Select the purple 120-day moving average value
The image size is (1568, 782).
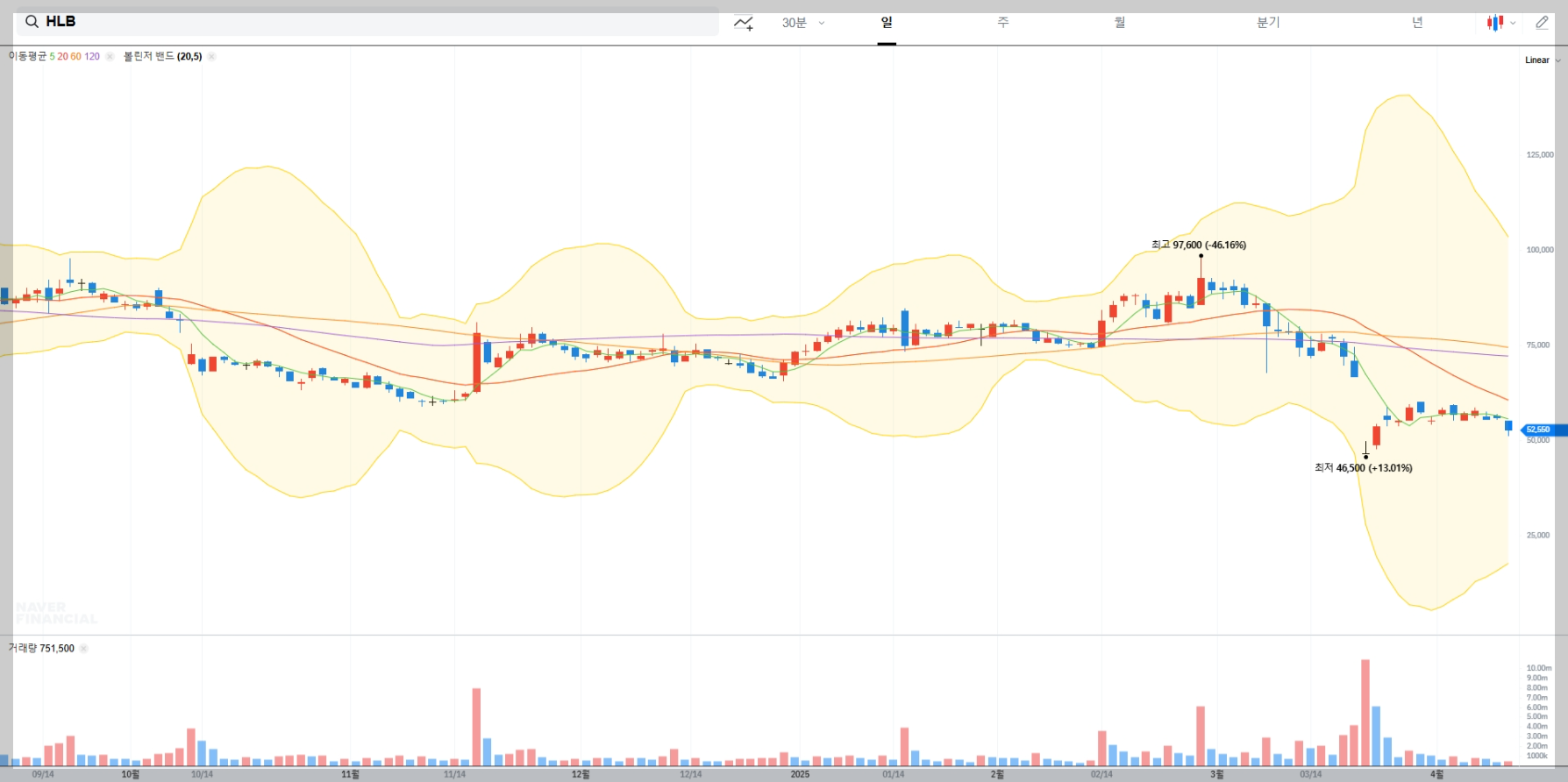point(92,56)
